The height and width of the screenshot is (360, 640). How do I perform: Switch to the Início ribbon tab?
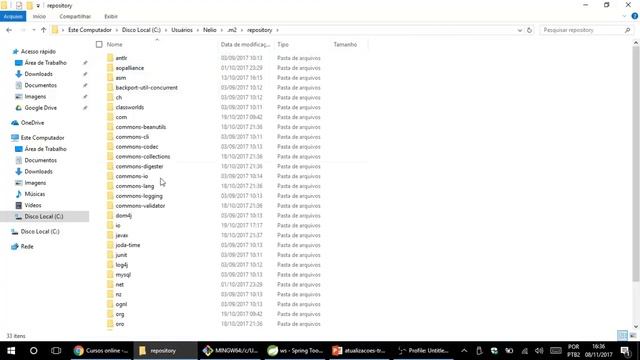click(39, 16)
